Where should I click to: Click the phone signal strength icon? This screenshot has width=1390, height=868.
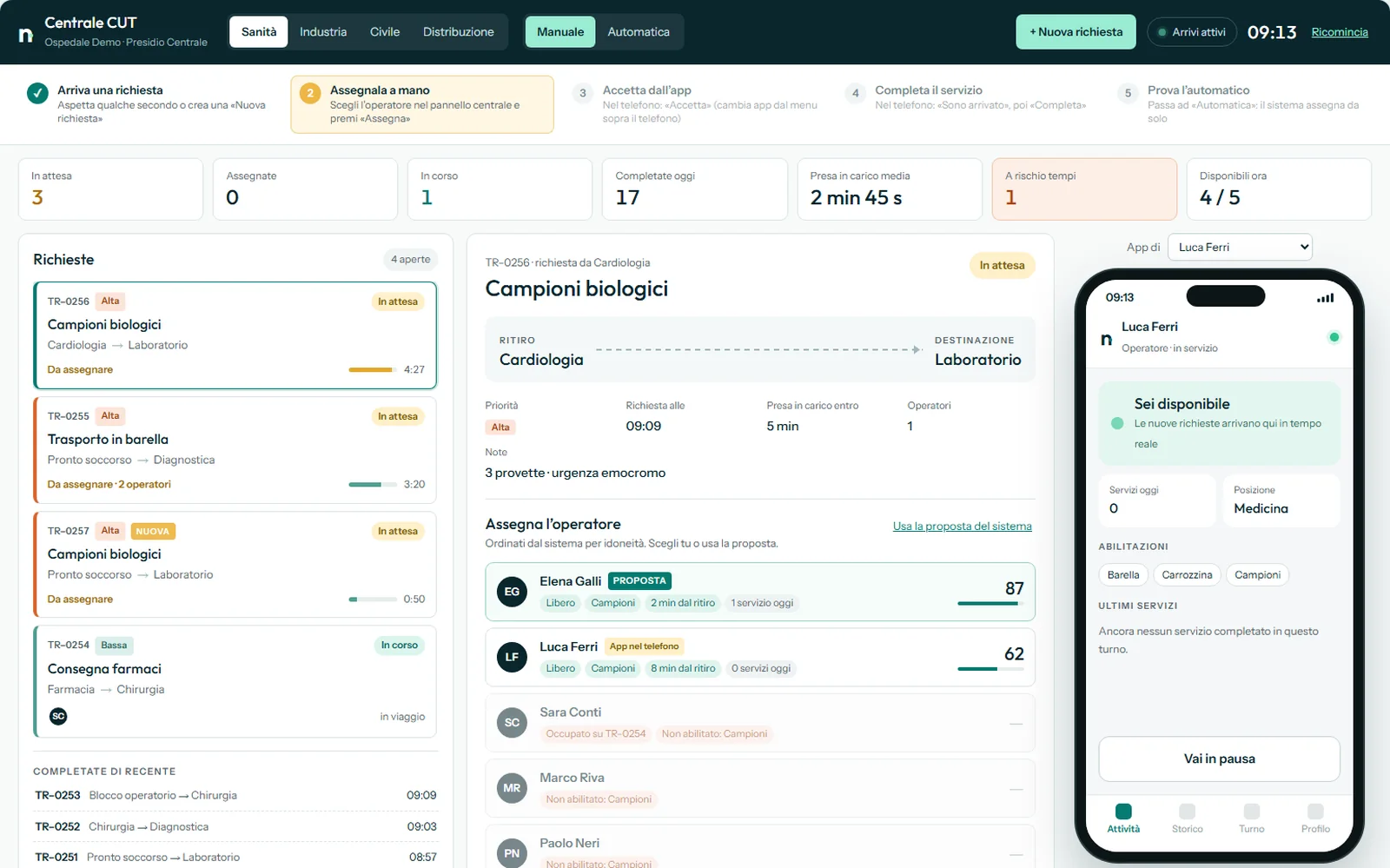point(1326,298)
